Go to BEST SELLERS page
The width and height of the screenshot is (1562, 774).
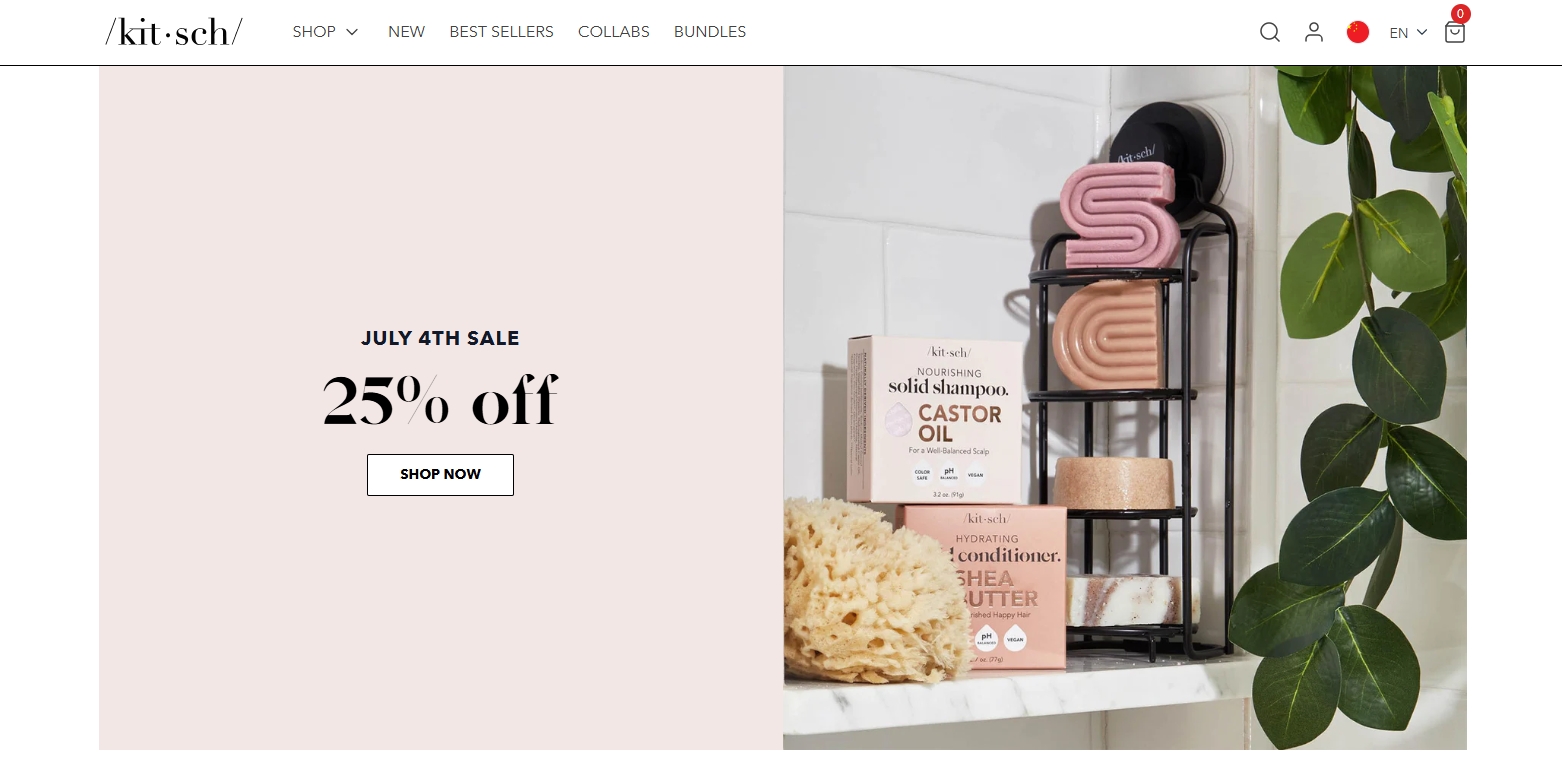pos(501,32)
